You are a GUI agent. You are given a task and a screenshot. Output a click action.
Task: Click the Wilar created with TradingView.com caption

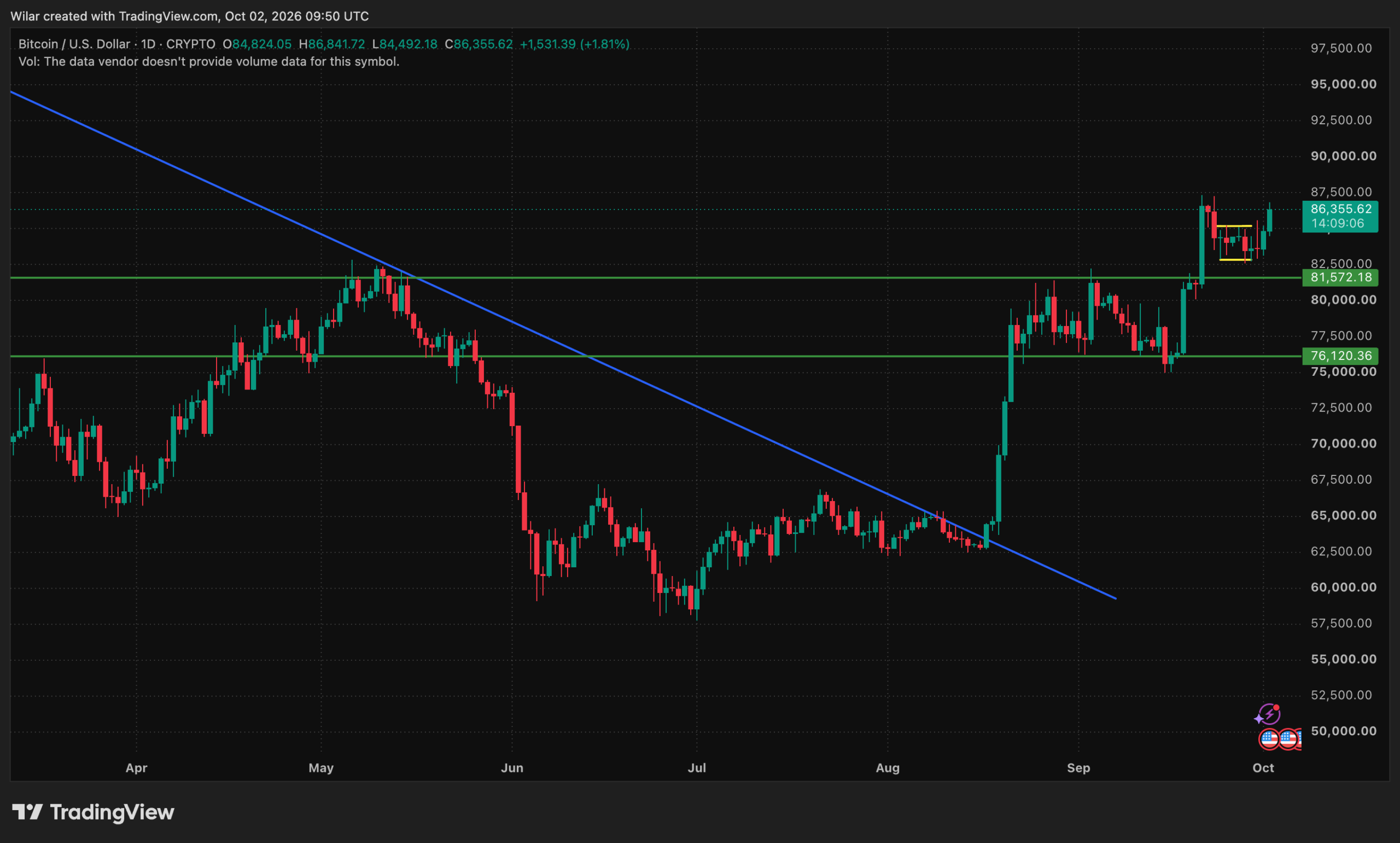click(190, 16)
